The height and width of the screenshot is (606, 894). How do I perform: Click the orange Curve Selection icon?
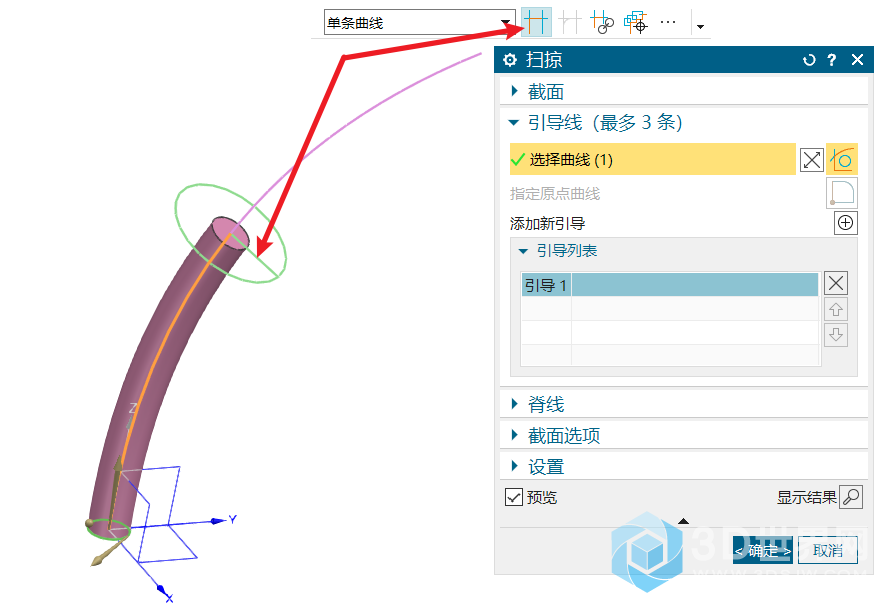click(x=842, y=159)
